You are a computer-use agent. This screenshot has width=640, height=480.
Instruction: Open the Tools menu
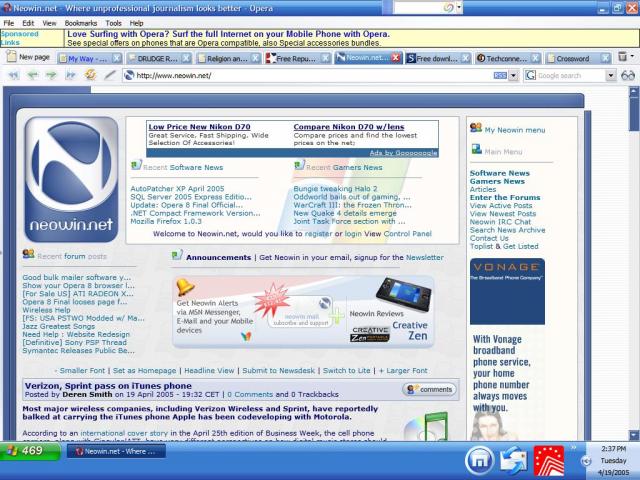click(x=113, y=23)
